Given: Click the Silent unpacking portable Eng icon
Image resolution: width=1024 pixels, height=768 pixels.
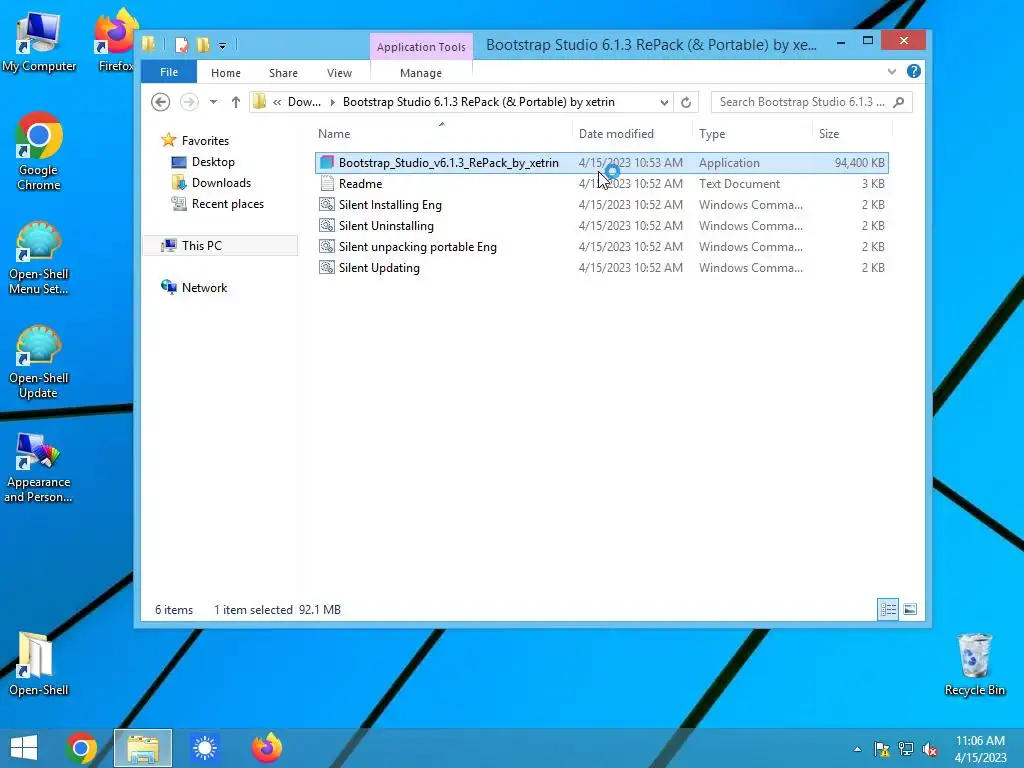Looking at the screenshot, I should [327, 246].
